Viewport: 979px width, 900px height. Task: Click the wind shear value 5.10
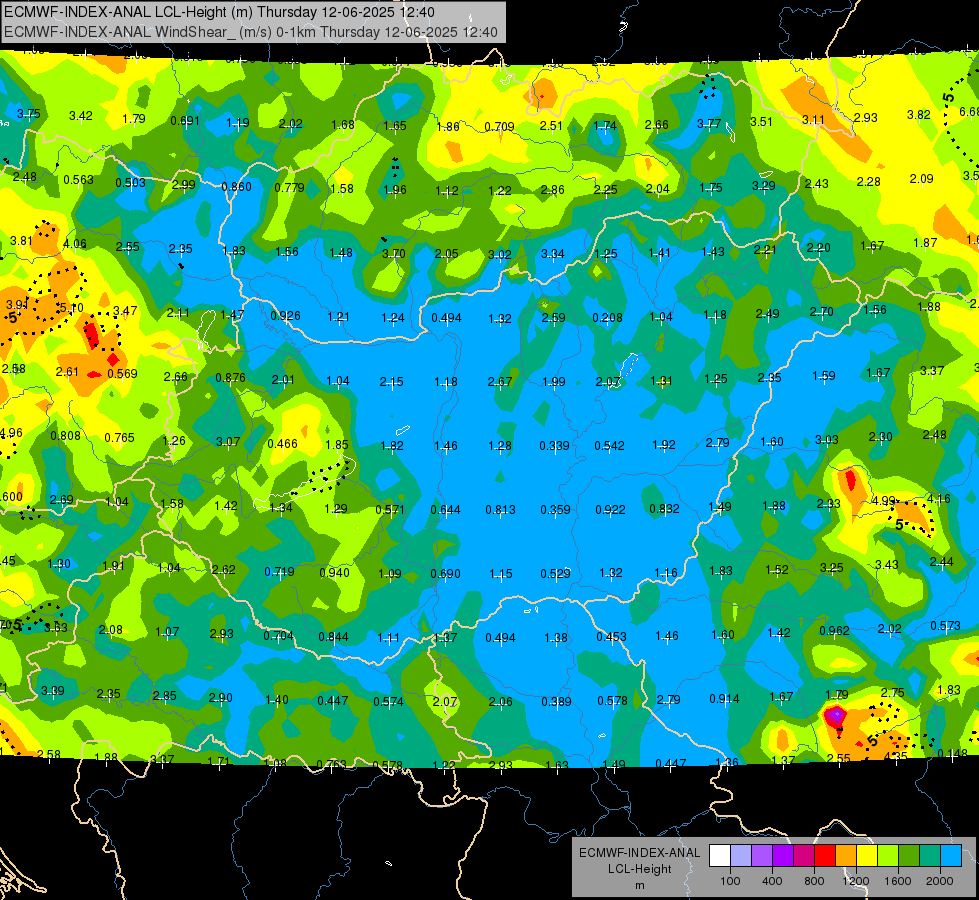pos(71,308)
